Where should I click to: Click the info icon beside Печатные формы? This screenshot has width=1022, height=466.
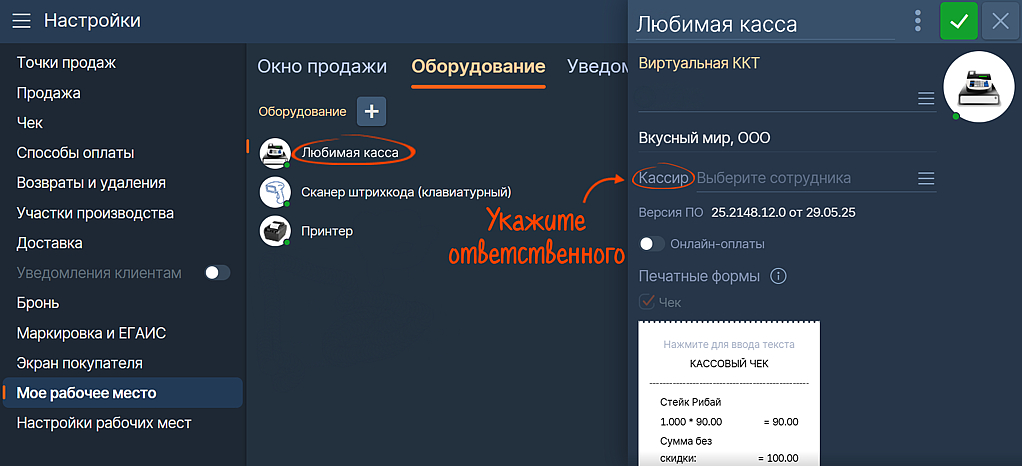[779, 276]
